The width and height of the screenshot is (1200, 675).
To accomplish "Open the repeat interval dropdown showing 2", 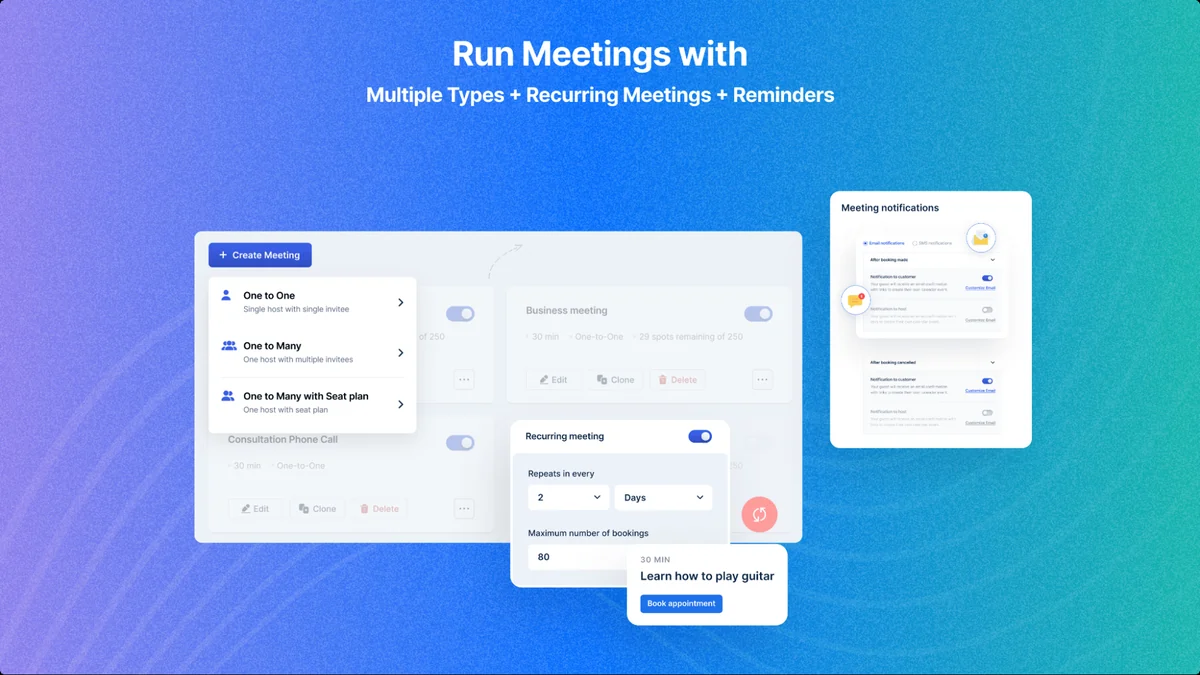I will (x=569, y=497).
